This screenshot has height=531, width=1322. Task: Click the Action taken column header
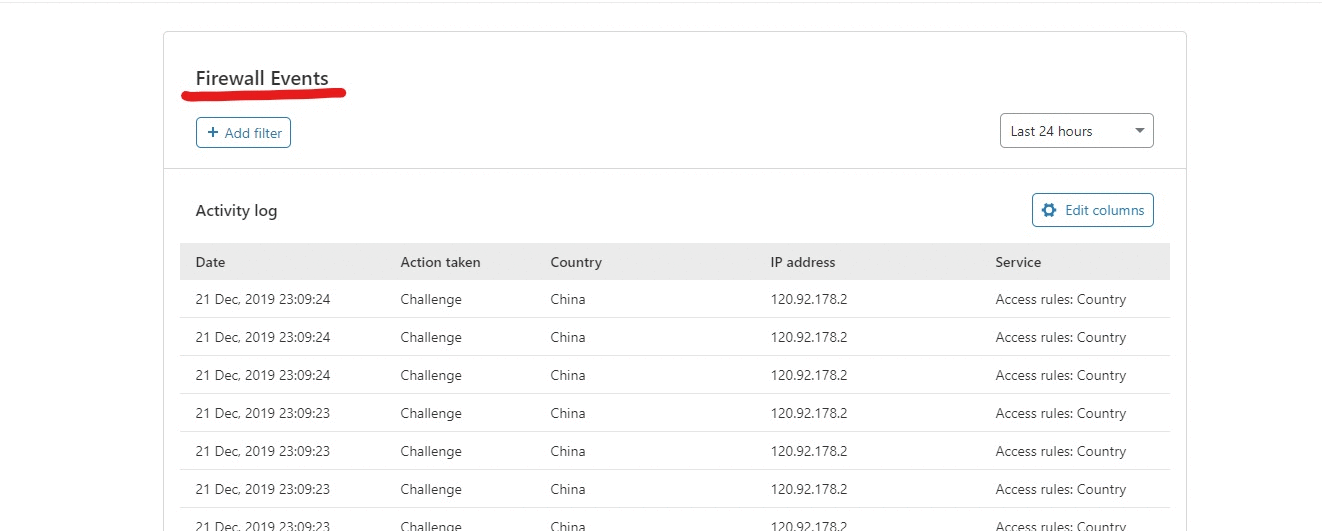[x=440, y=262]
